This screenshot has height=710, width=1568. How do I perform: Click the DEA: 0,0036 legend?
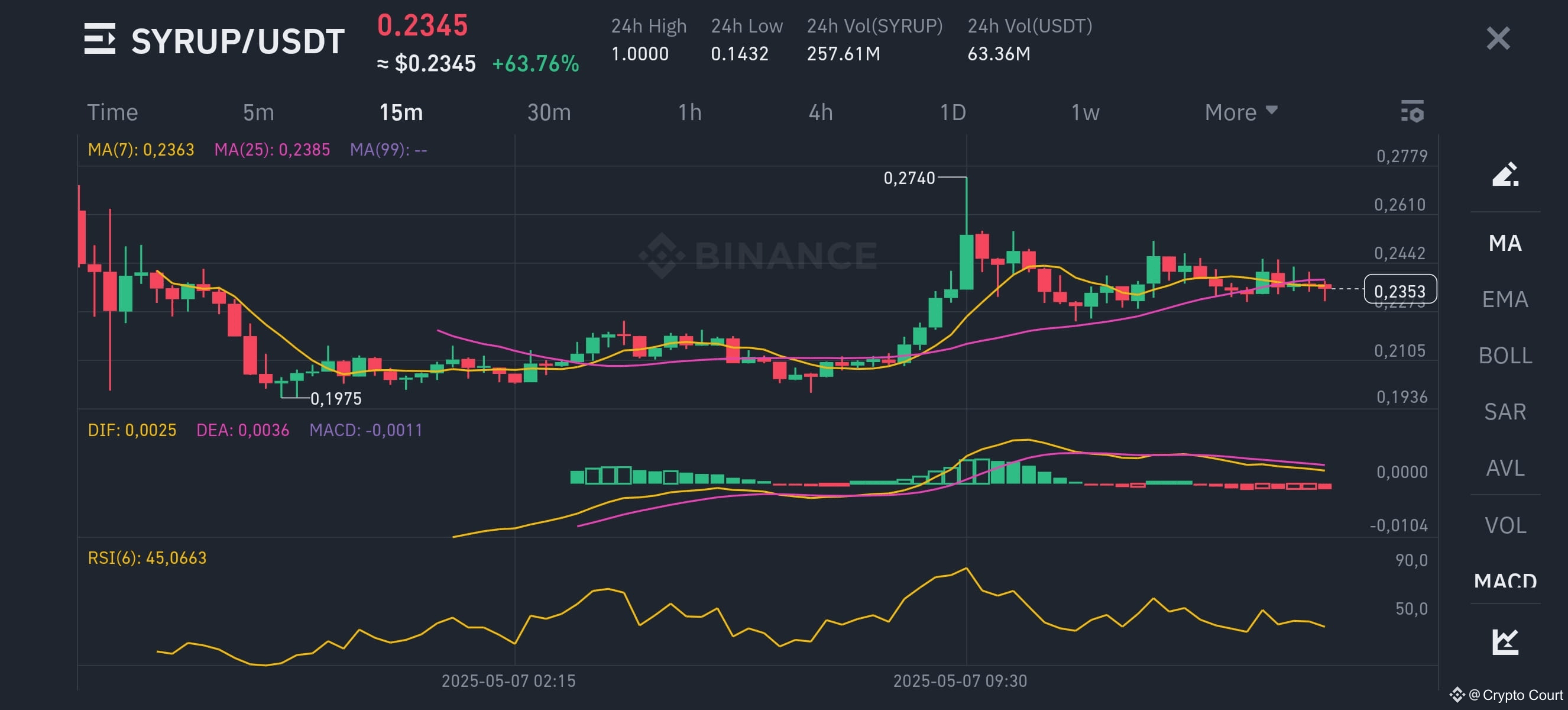[242, 431]
